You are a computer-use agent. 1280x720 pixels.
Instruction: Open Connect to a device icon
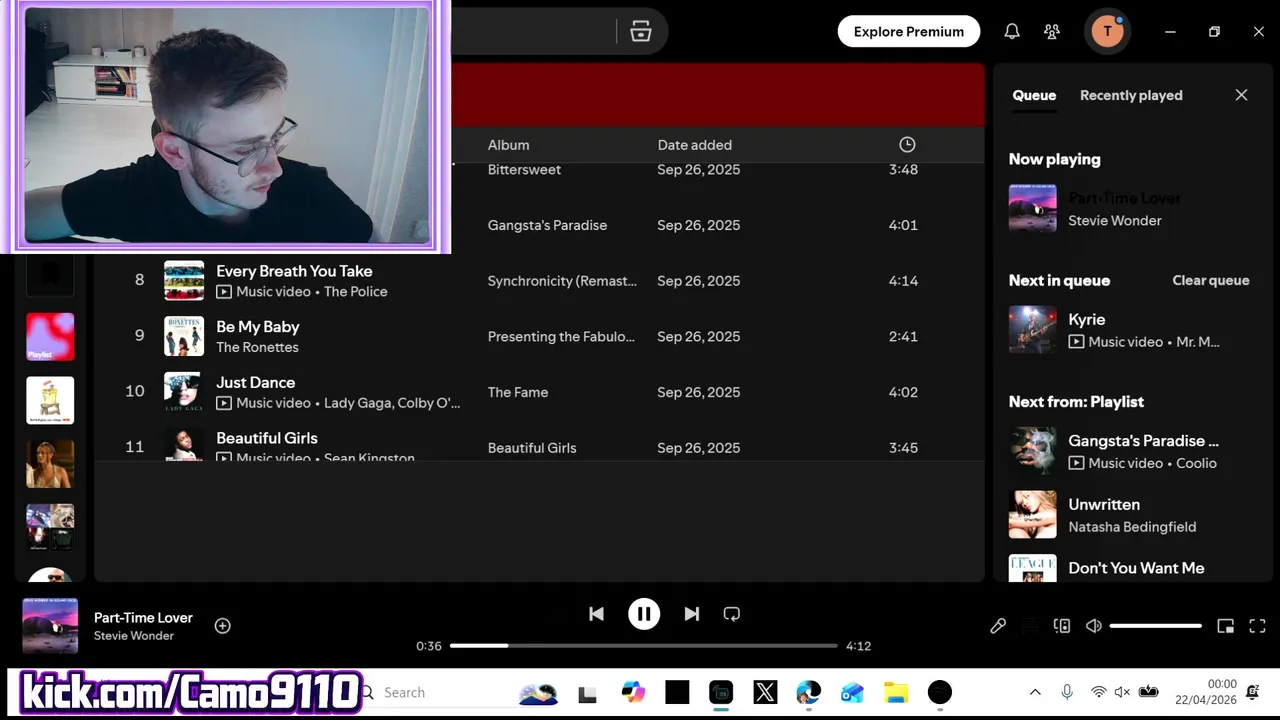point(1062,626)
